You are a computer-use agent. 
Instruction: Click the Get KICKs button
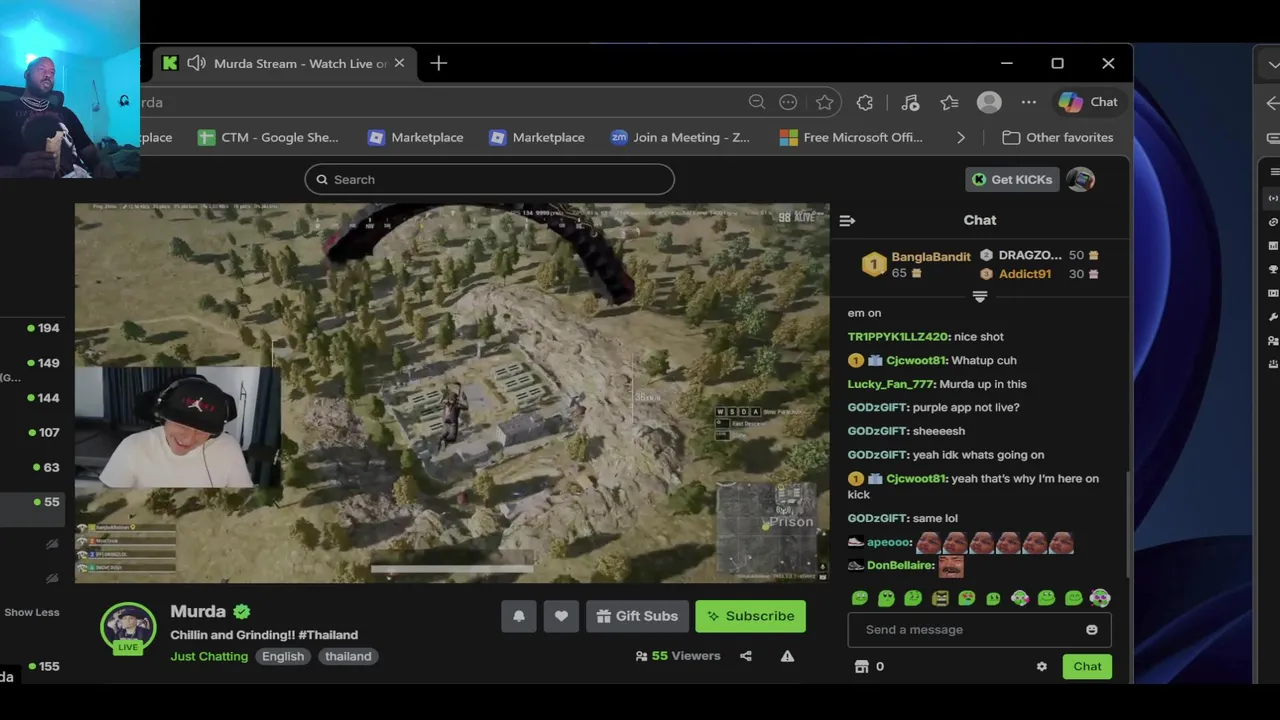[x=1011, y=180]
